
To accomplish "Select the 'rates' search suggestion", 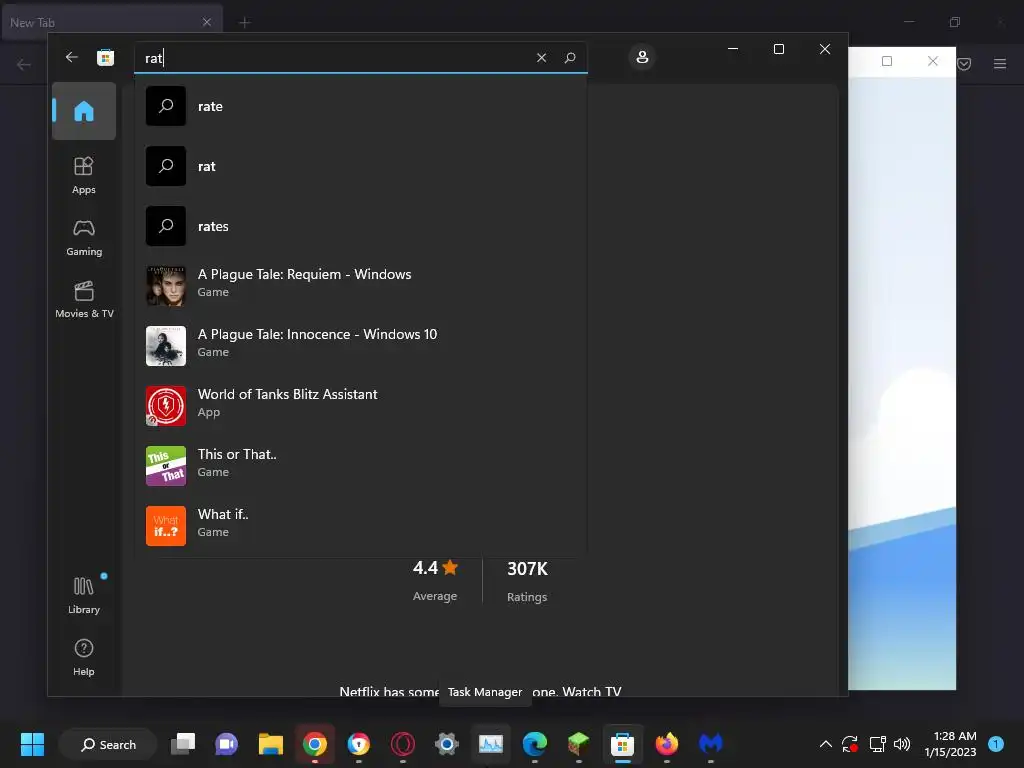I will pos(360,226).
